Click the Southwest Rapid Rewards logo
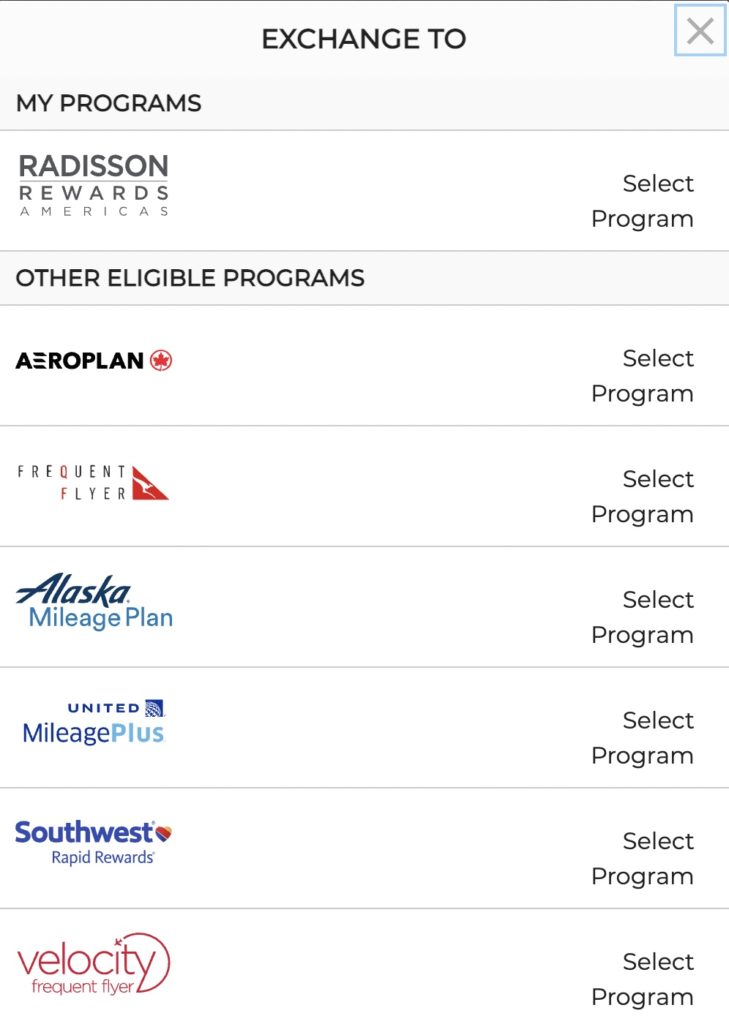The height and width of the screenshot is (1024, 729). [93, 843]
